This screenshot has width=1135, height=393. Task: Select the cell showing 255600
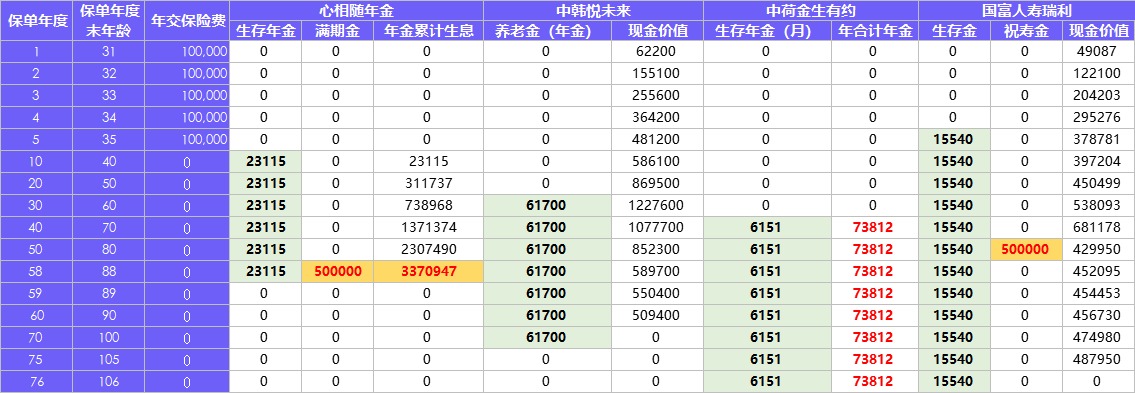click(657, 96)
